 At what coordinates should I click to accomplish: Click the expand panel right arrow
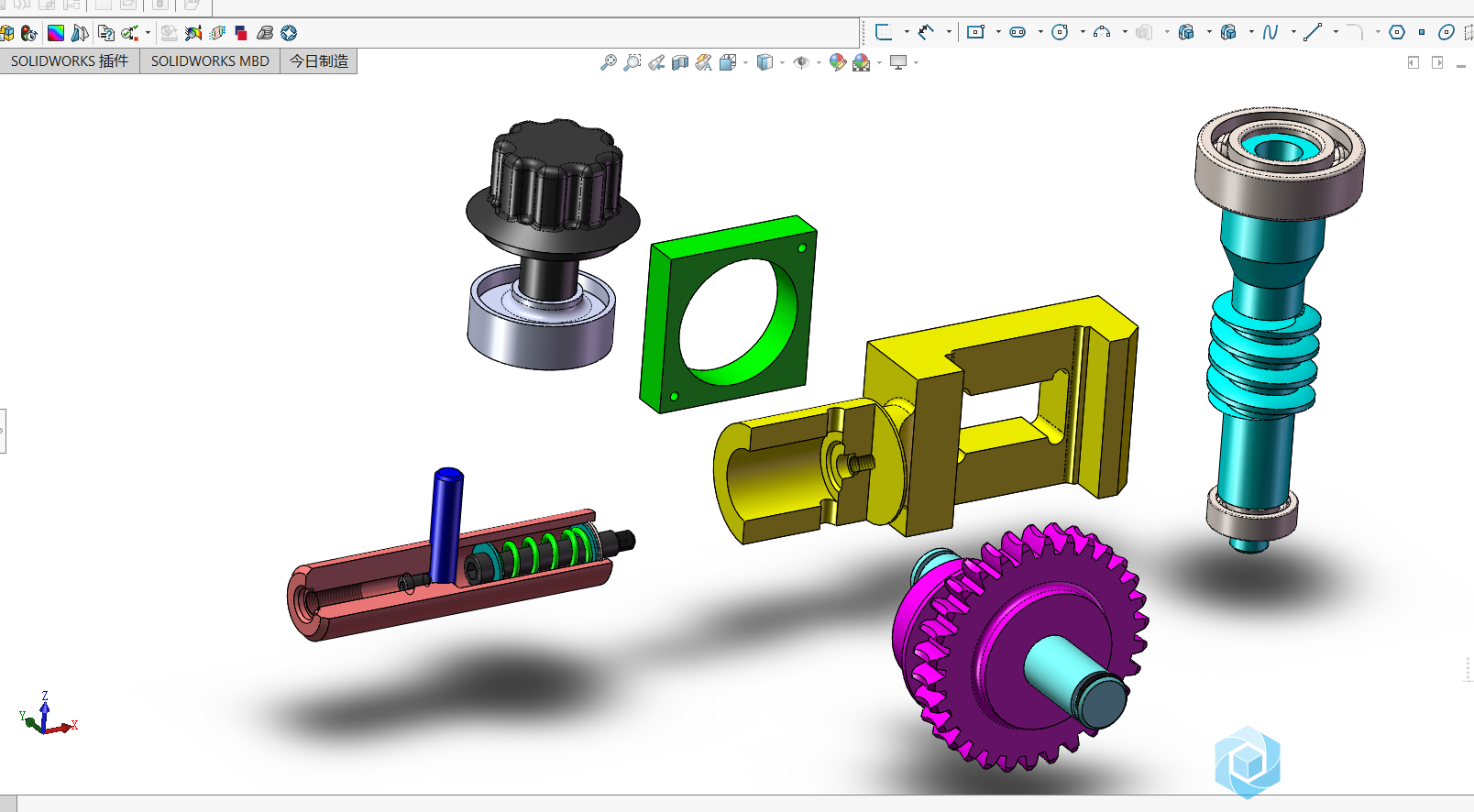pyautogui.click(x=1437, y=62)
